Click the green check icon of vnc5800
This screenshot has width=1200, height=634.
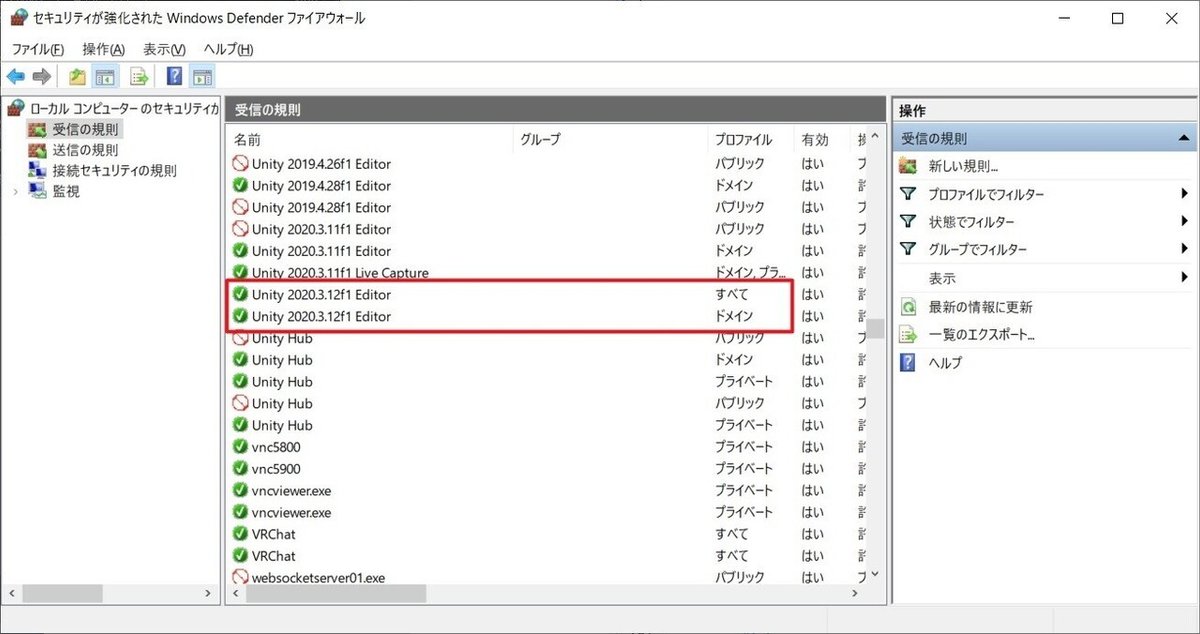pyautogui.click(x=240, y=447)
